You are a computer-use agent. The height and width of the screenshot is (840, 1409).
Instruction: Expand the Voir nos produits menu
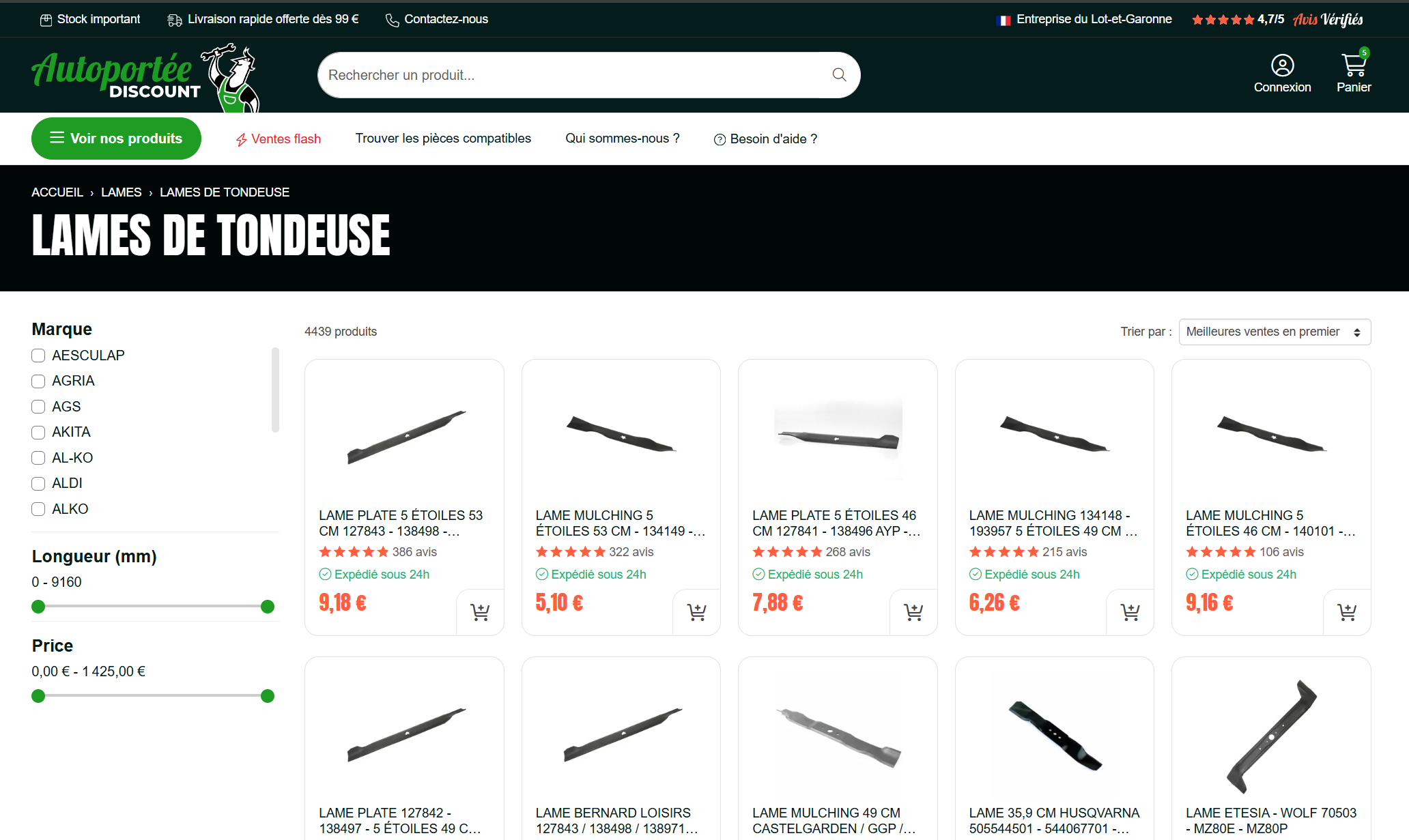[x=116, y=139]
